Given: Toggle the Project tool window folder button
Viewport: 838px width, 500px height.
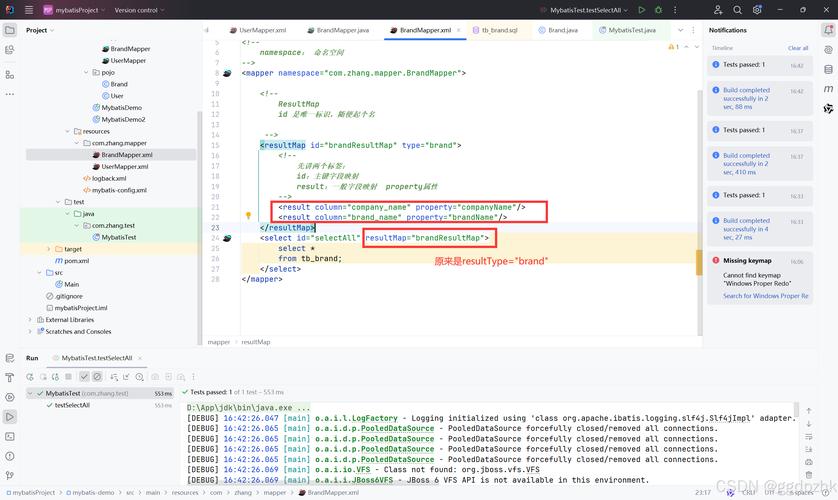Looking at the screenshot, I should (10, 30).
